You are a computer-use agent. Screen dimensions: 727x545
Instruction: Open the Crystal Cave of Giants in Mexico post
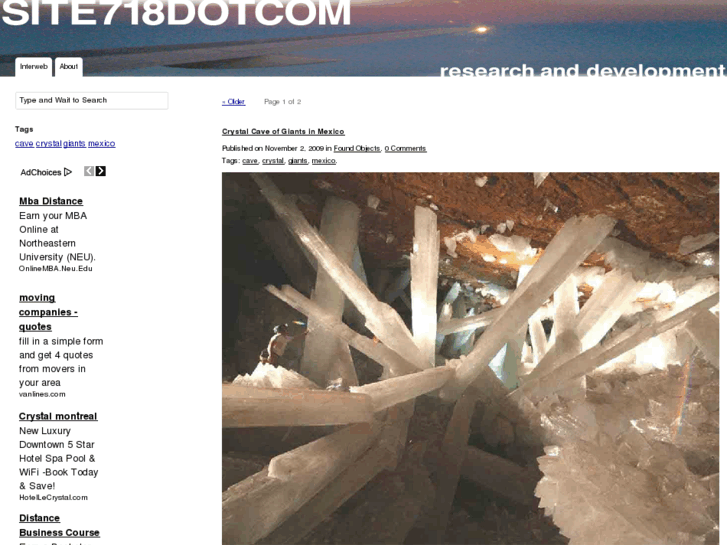pyautogui.click(x=283, y=132)
